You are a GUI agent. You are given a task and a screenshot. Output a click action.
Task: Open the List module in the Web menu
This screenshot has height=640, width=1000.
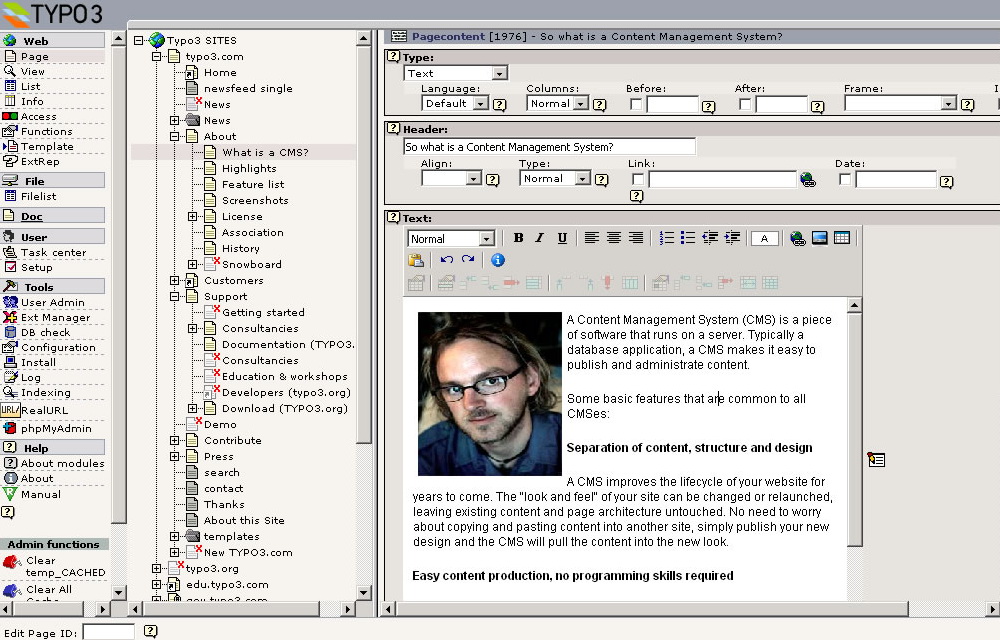click(31, 86)
